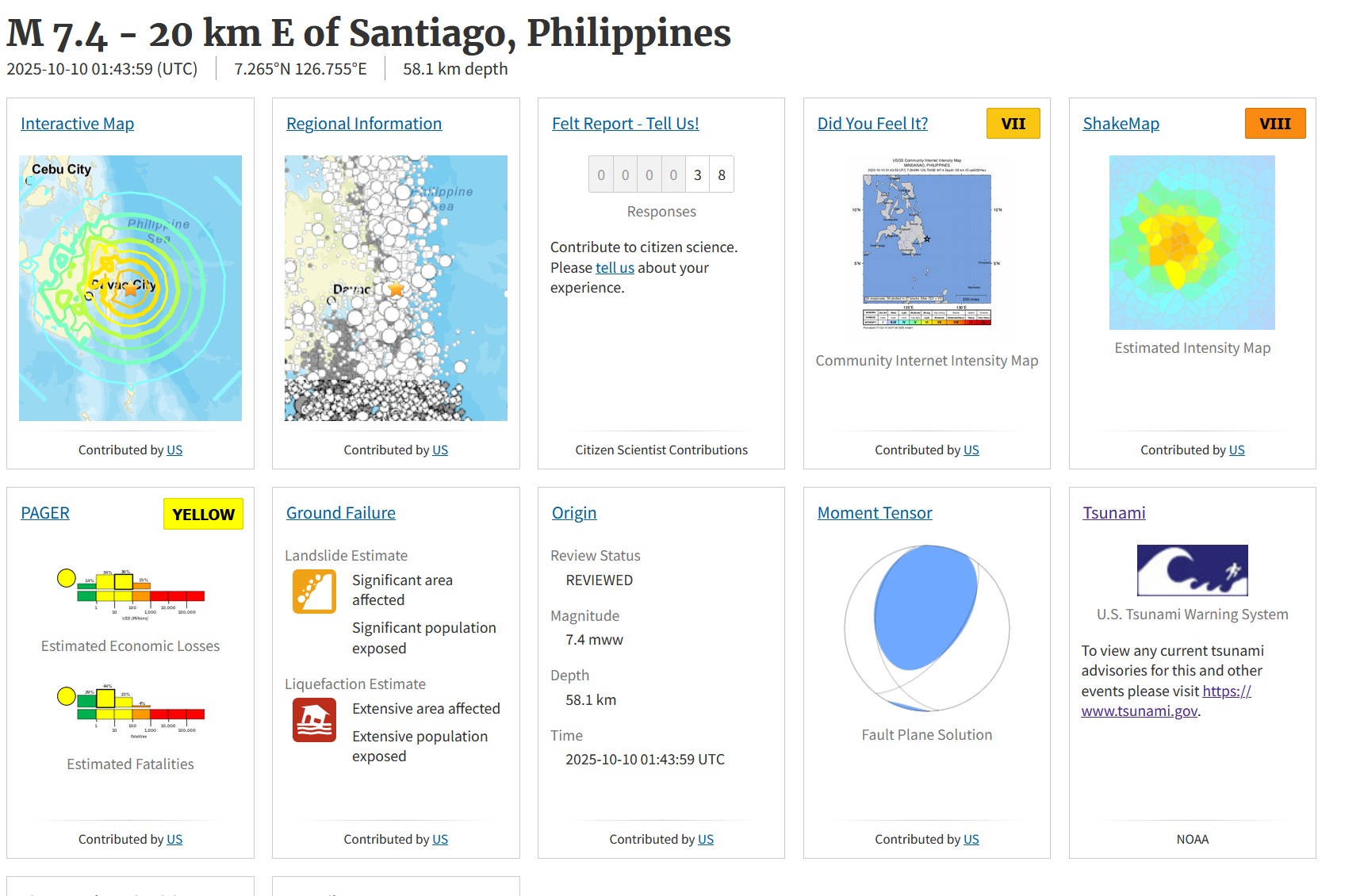Click the estimated fatalities histogram

(131, 710)
